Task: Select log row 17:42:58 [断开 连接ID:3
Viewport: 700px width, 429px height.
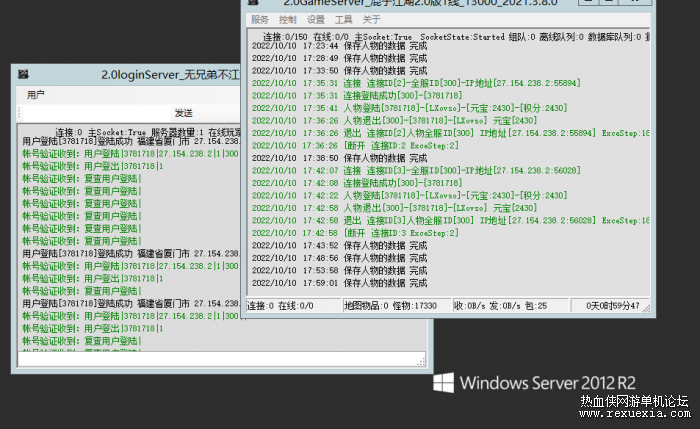Action: pos(355,233)
